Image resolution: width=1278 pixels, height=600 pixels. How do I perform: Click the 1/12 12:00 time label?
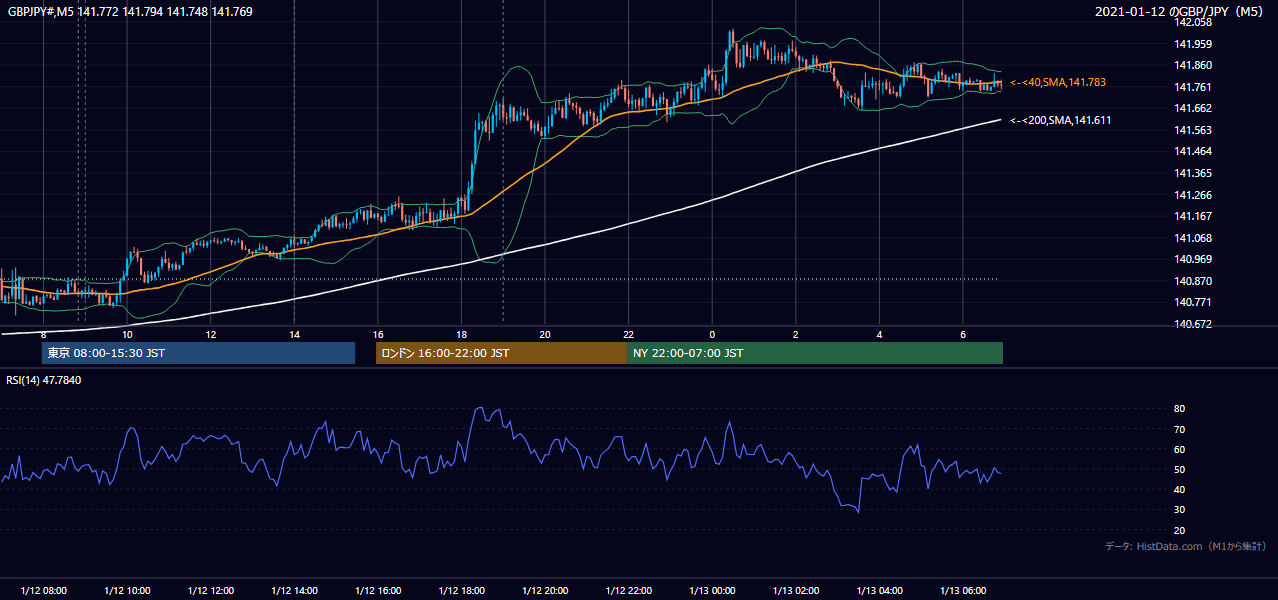(x=211, y=590)
